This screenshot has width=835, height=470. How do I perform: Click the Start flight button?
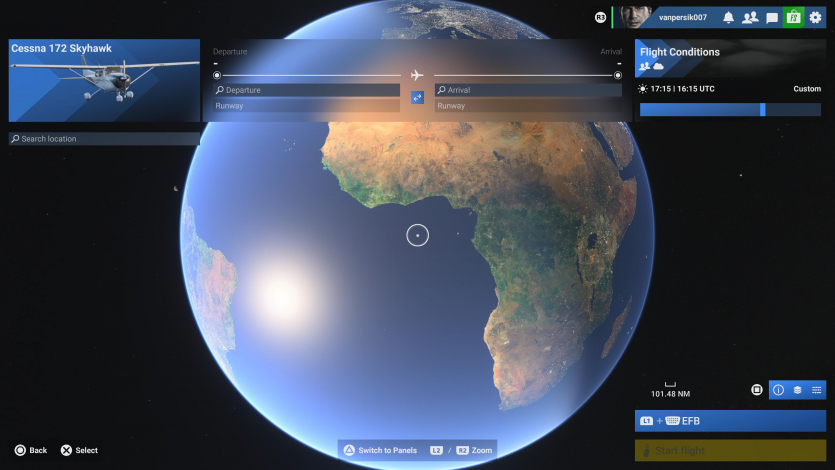click(730, 451)
